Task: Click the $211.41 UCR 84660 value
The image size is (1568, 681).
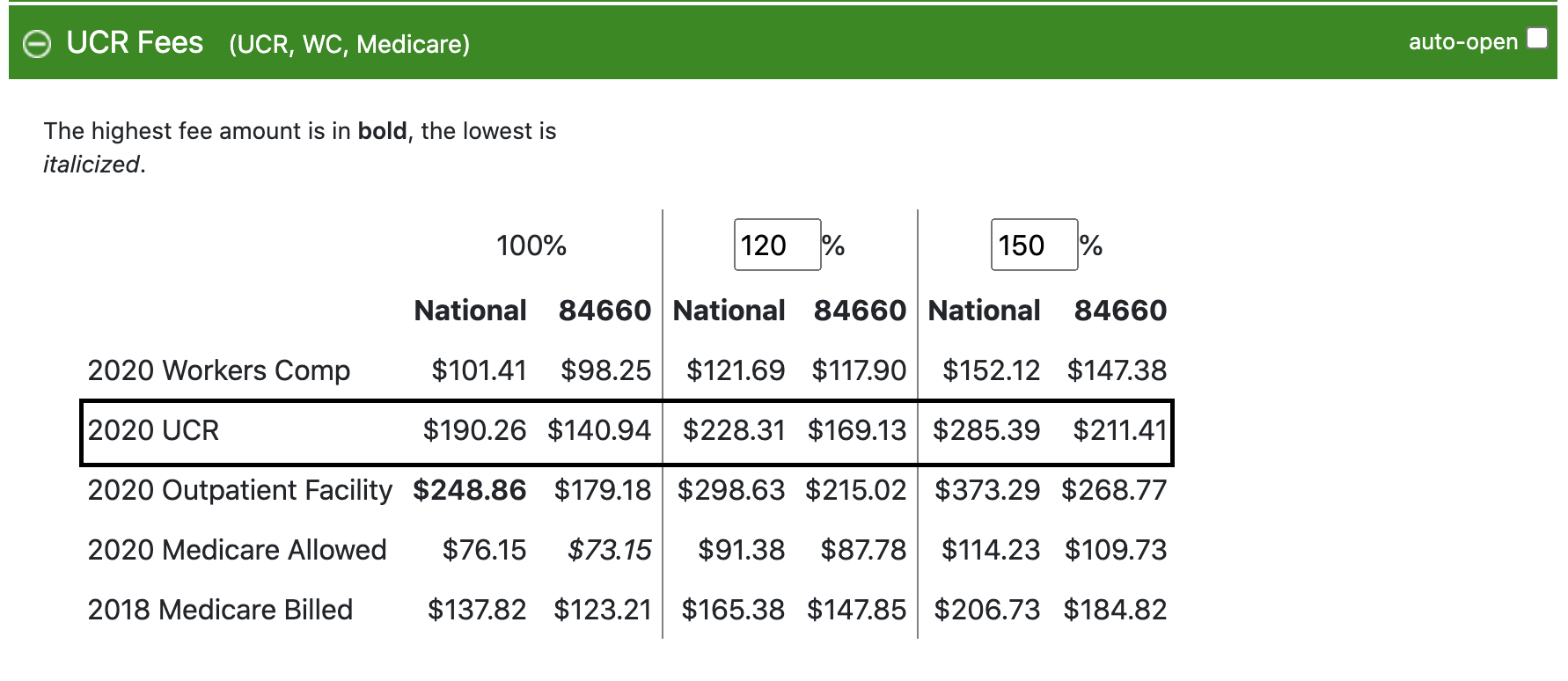Action: click(x=1120, y=430)
